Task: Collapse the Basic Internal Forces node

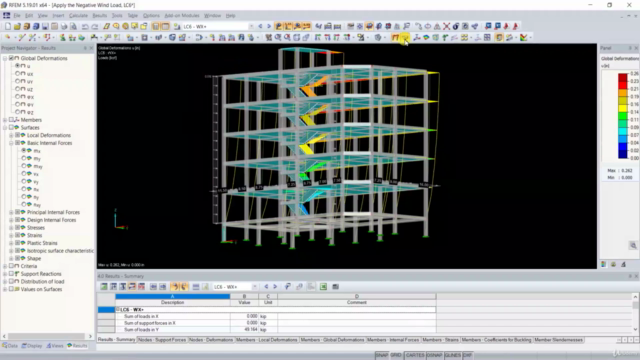Action: point(11,143)
